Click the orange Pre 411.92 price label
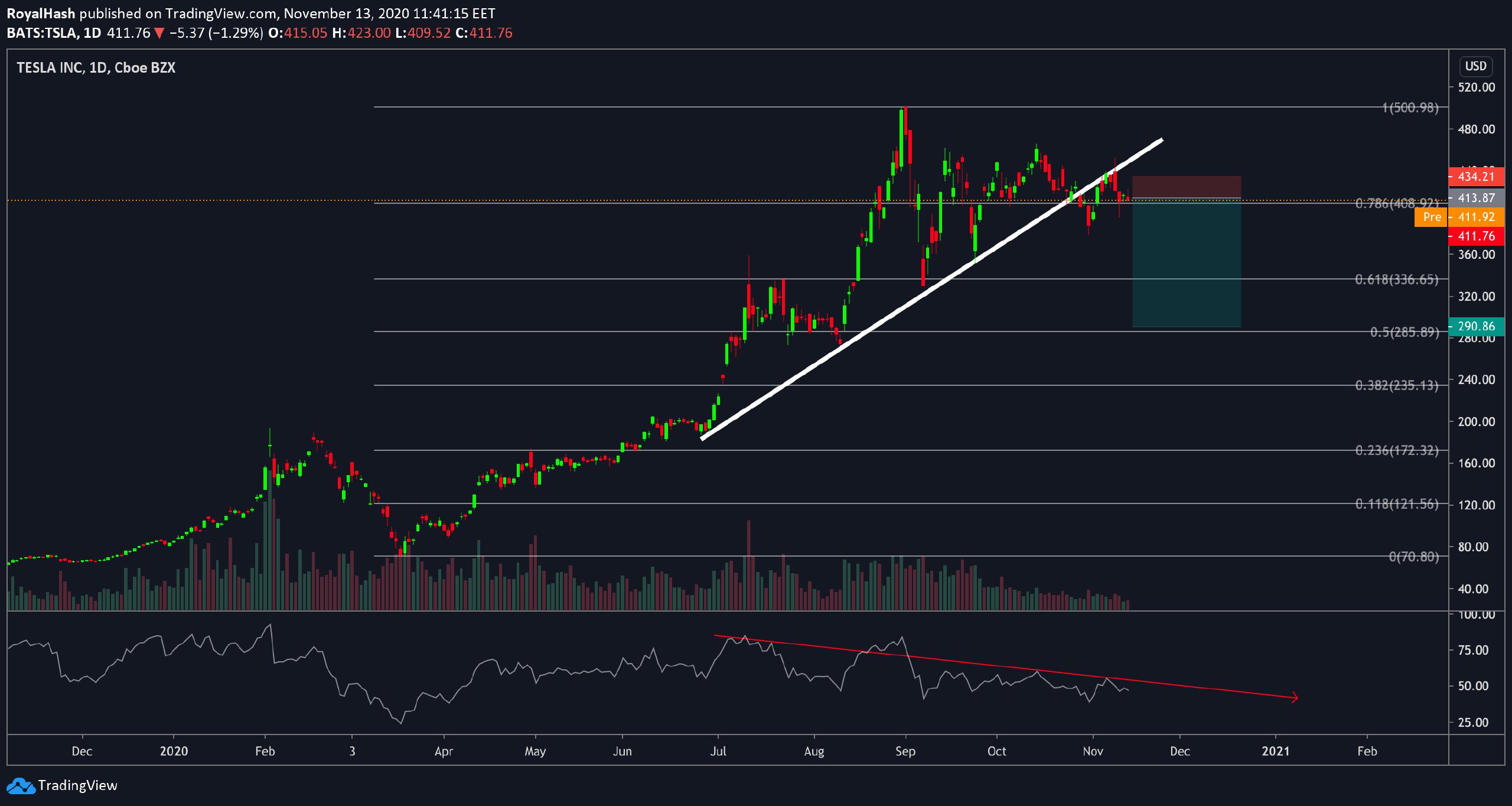Screen dimensions: 1512x806 pos(1459,217)
